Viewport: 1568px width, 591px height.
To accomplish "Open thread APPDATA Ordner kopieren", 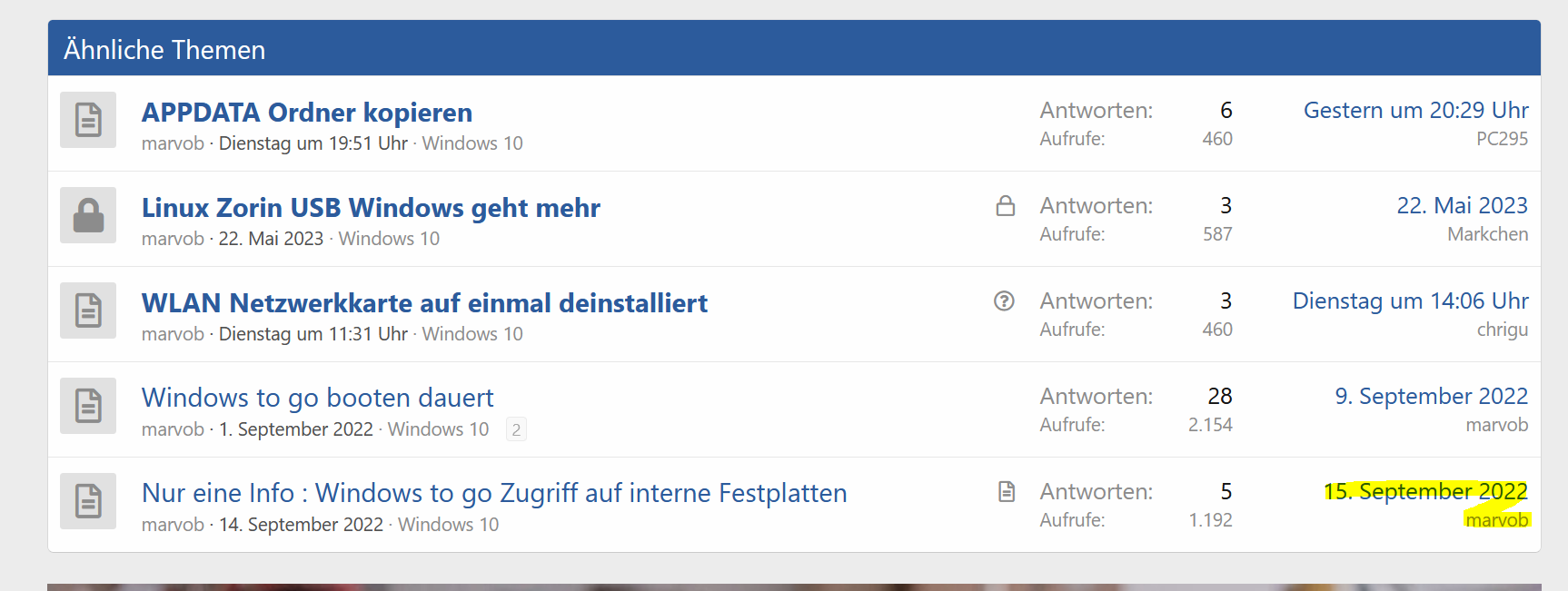I will click(307, 113).
